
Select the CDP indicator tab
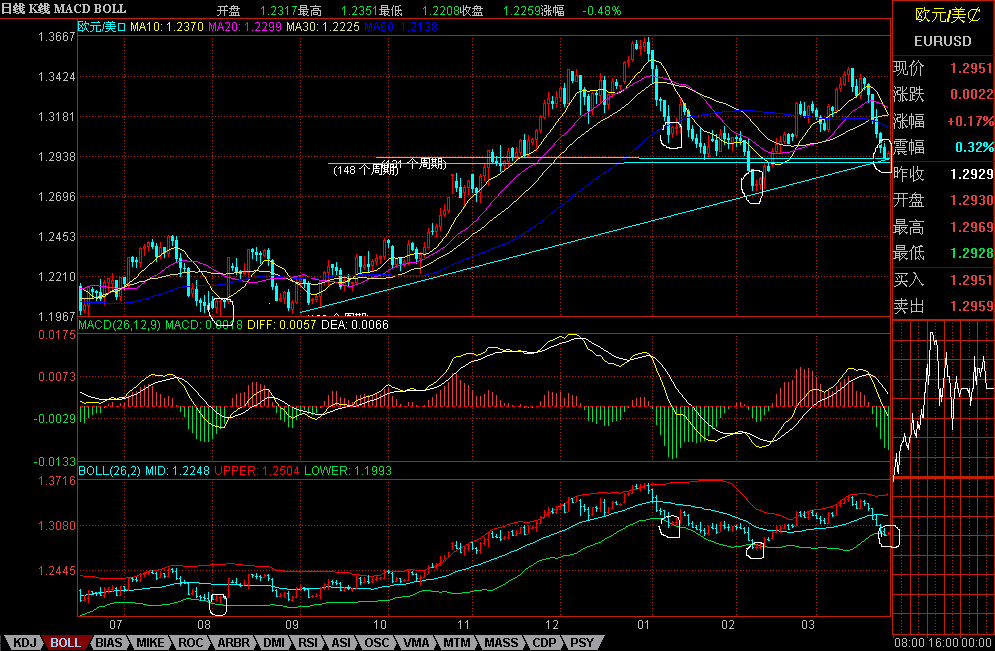(x=544, y=642)
